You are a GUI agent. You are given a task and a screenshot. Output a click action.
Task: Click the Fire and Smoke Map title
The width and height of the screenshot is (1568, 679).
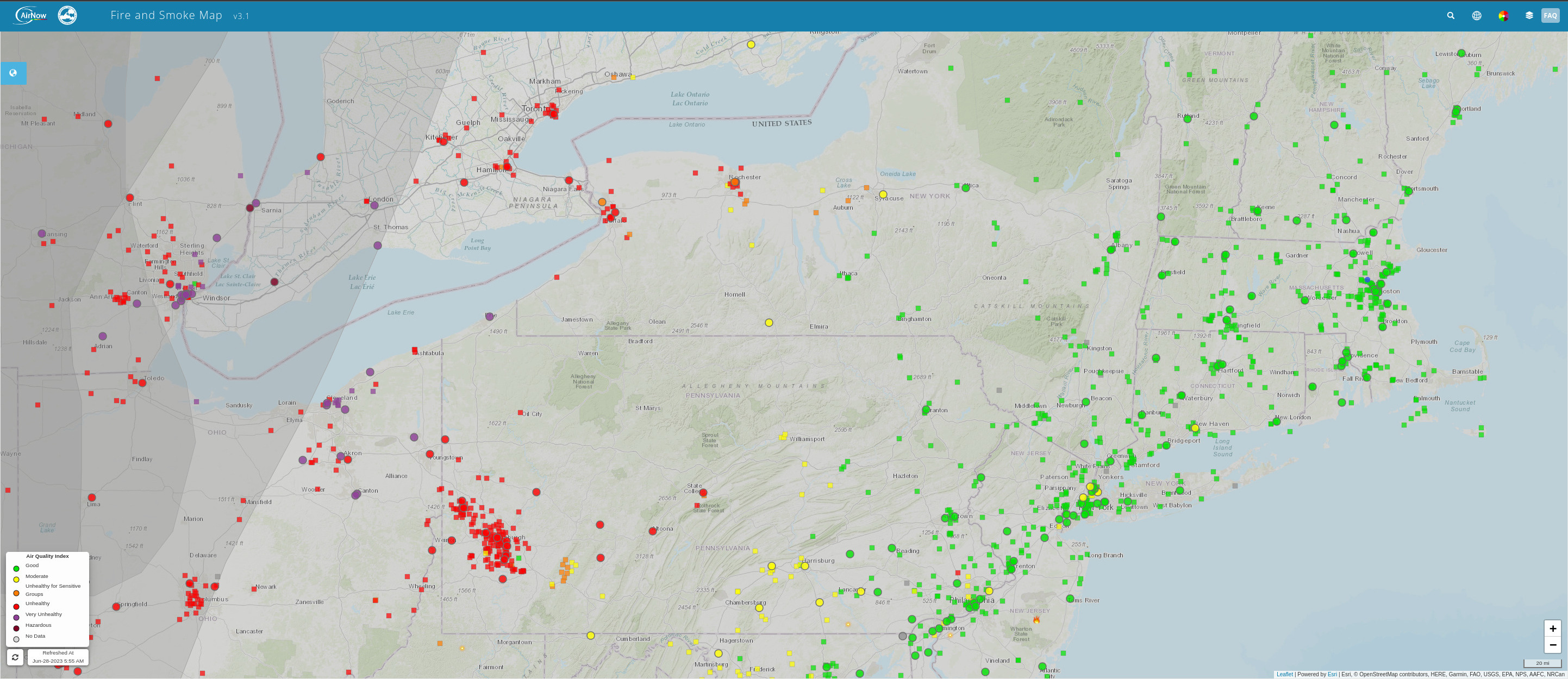pyautogui.click(x=166, y=15)
